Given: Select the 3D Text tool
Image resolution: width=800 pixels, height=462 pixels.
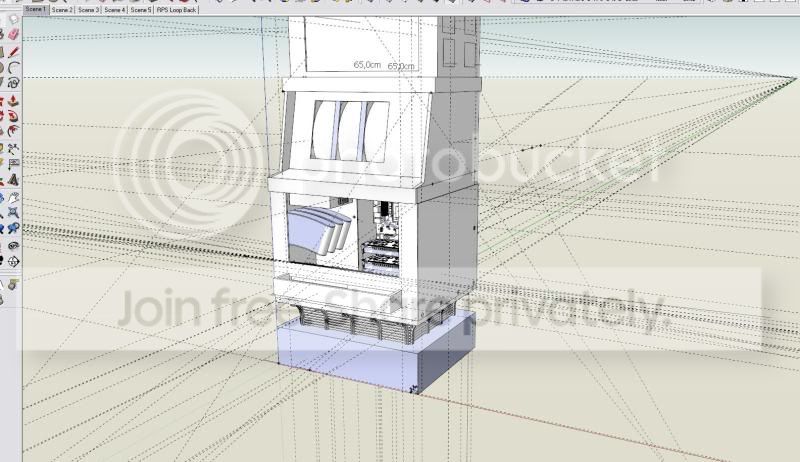Looking at the screenshot, I should pos(14,179).
